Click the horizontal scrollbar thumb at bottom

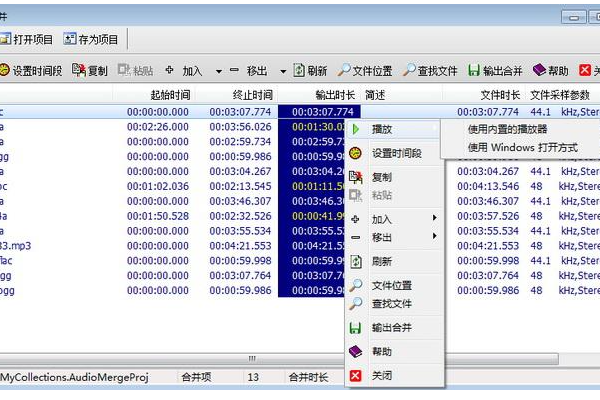[x=279, y=359]
